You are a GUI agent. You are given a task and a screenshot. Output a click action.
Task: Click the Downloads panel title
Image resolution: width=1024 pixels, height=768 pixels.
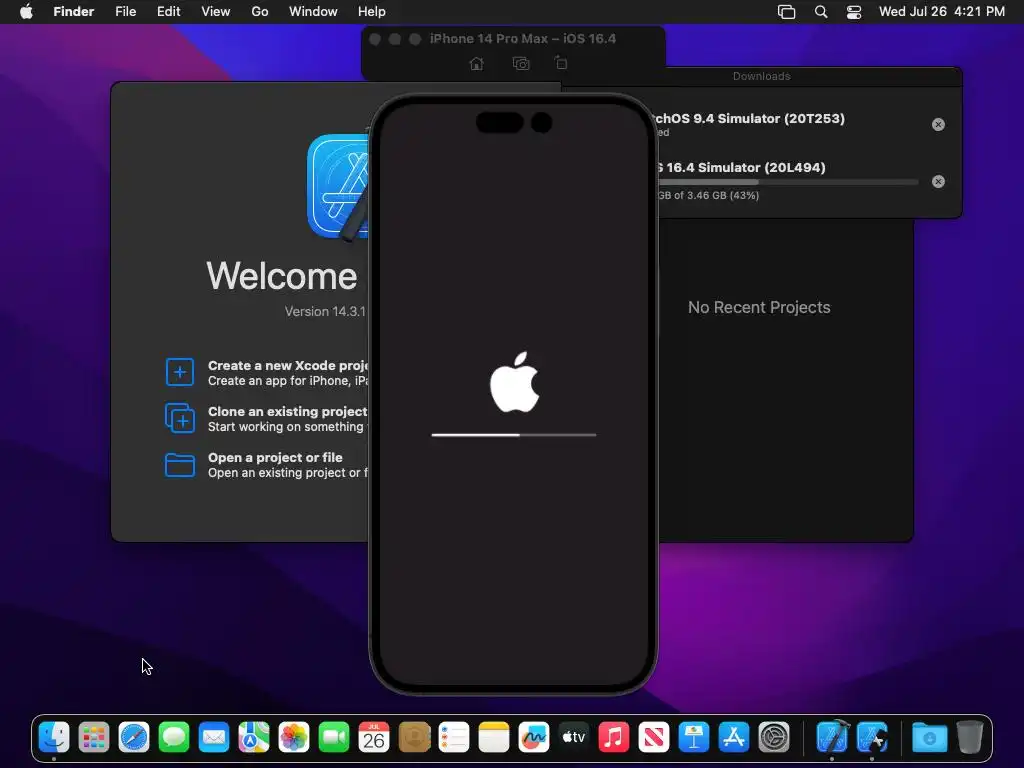(761, 76)
